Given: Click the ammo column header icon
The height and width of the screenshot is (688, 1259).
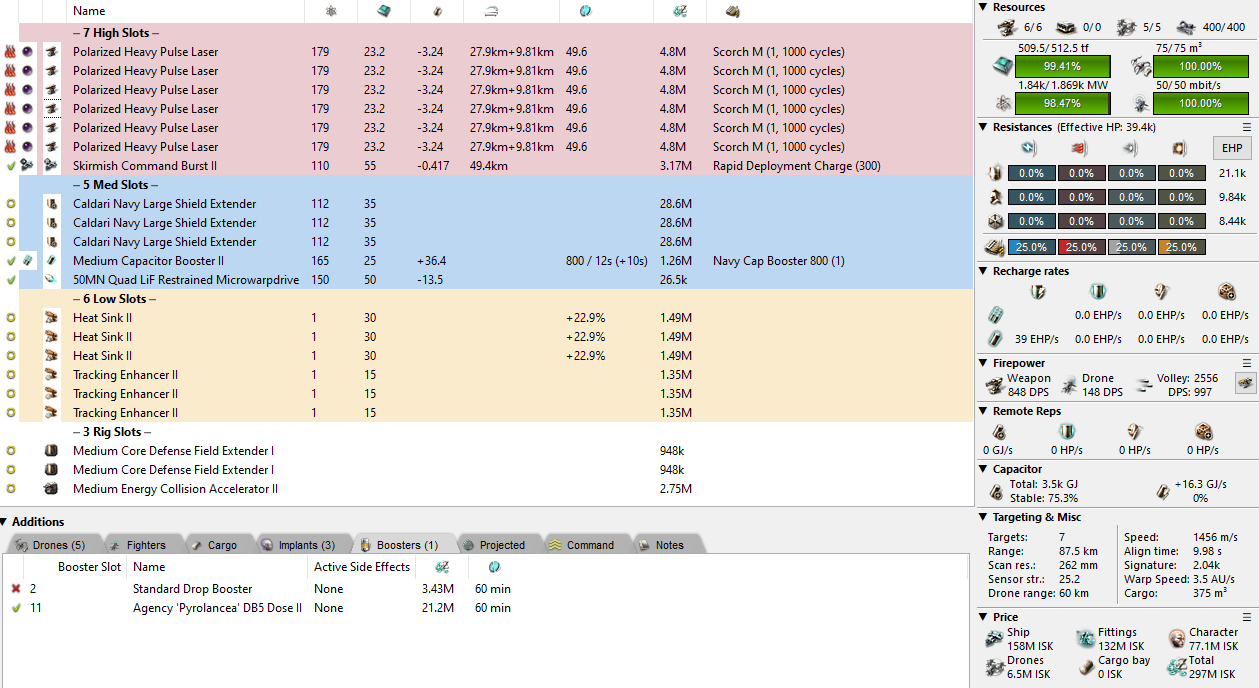Looking at the screenshot, I should pos(732,11).
